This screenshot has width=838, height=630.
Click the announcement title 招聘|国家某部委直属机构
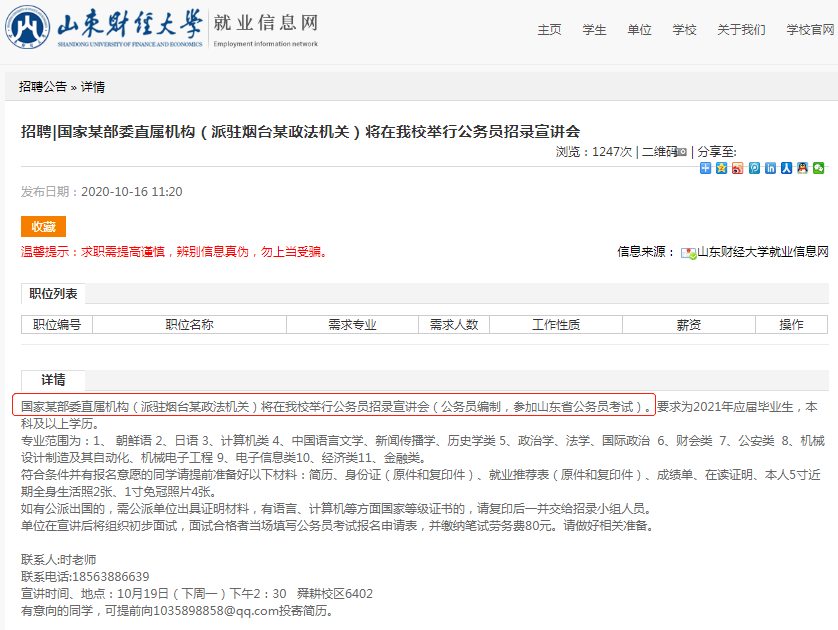[300, 132]
